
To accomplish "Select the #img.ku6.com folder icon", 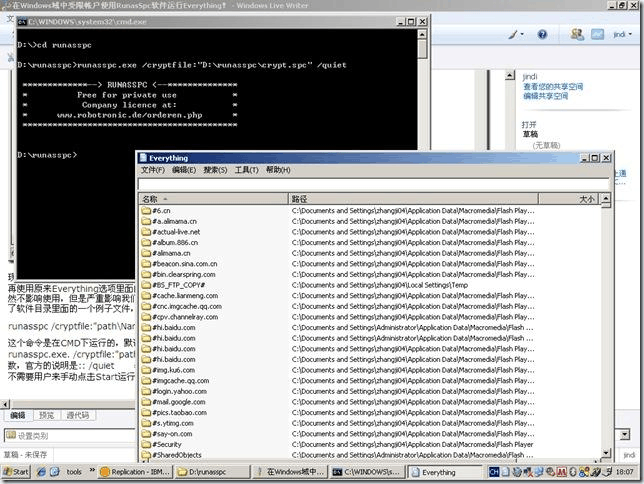I will point(146,370).
